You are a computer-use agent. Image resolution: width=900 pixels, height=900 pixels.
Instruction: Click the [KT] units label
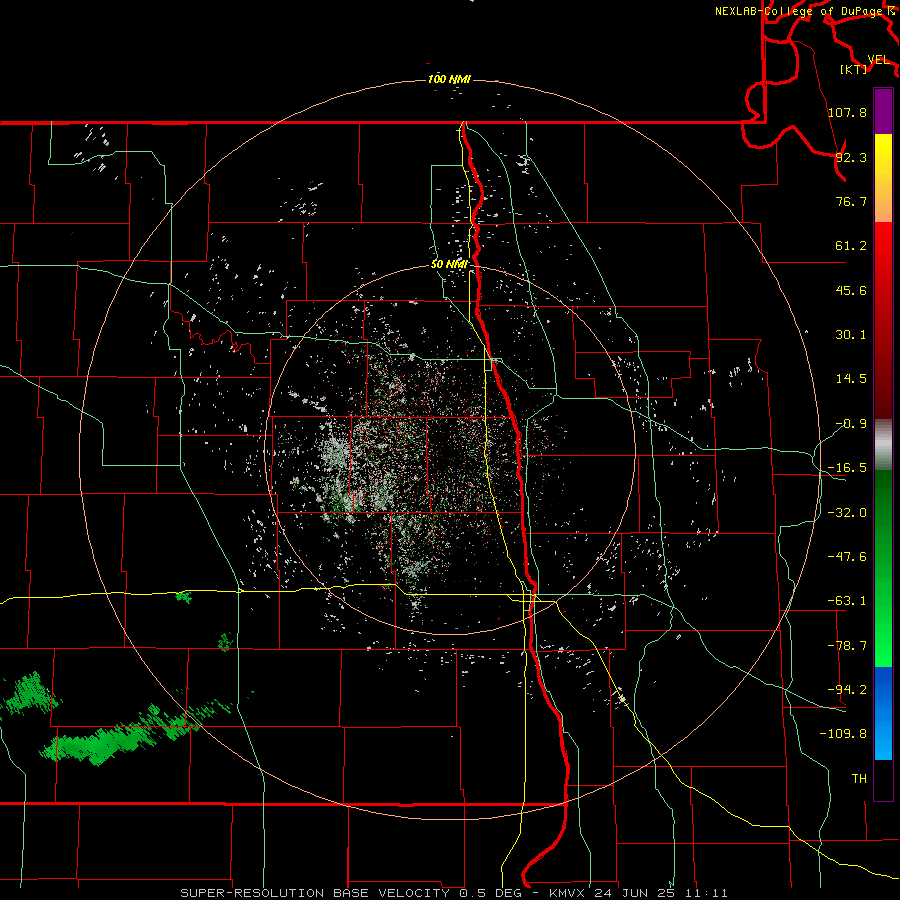pyautogui.click(x=853, y=69)
